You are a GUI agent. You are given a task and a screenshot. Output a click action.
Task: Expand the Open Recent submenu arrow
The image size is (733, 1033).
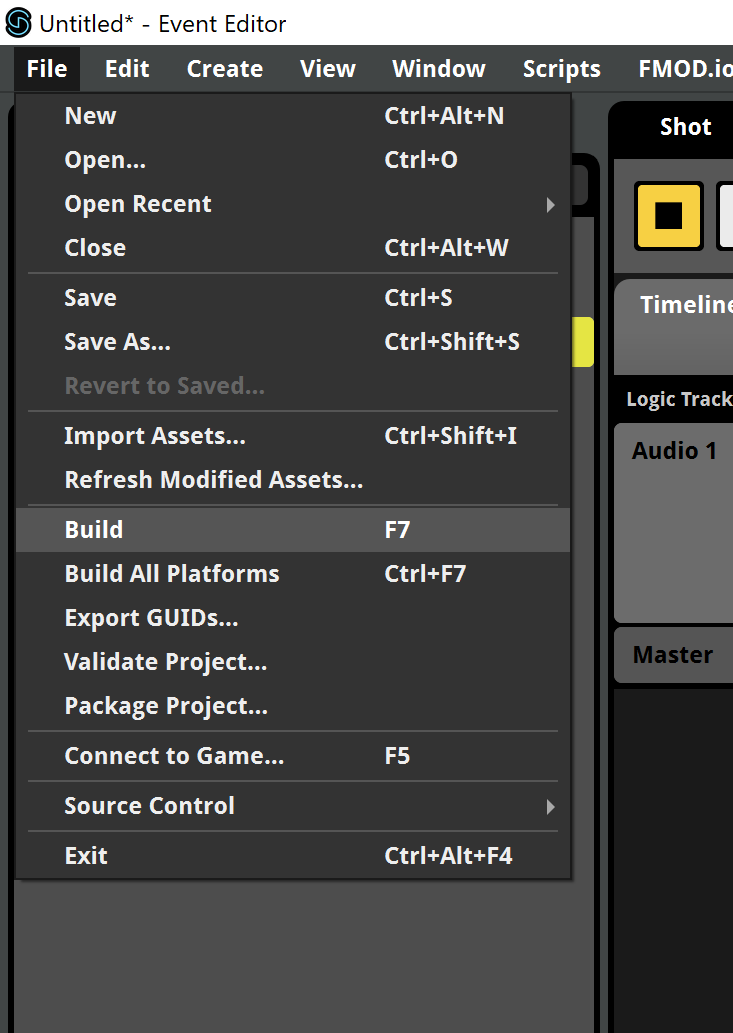(x=550, y=205)
